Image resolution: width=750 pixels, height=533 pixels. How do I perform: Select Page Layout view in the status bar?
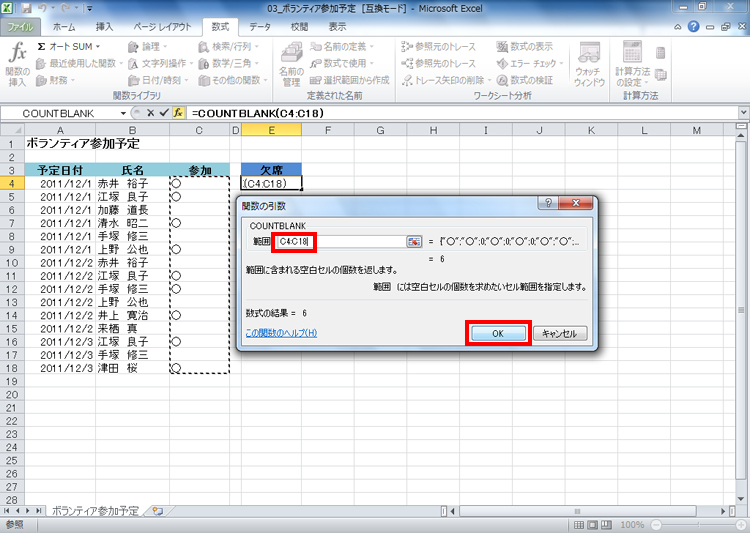tap(592, 525)
